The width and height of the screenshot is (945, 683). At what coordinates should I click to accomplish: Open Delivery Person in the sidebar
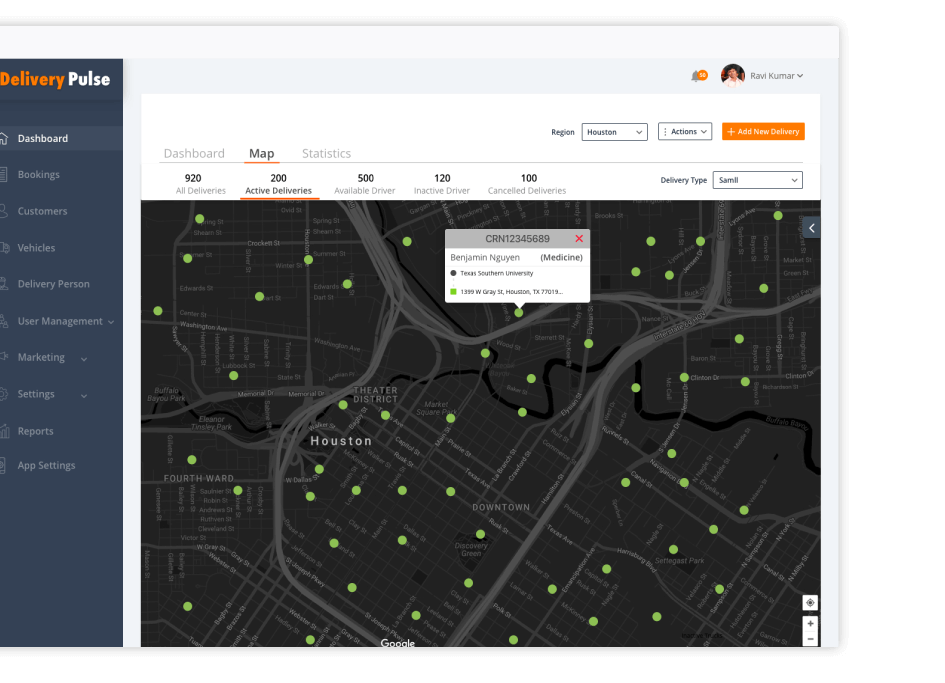tap(54, 284)
